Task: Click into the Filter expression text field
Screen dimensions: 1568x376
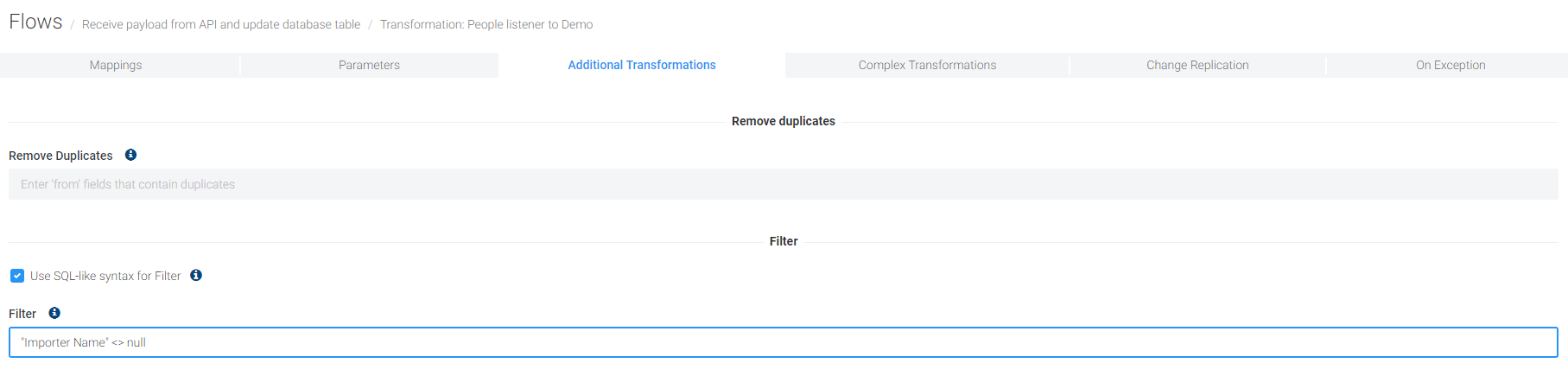Action: pos(783,342)
